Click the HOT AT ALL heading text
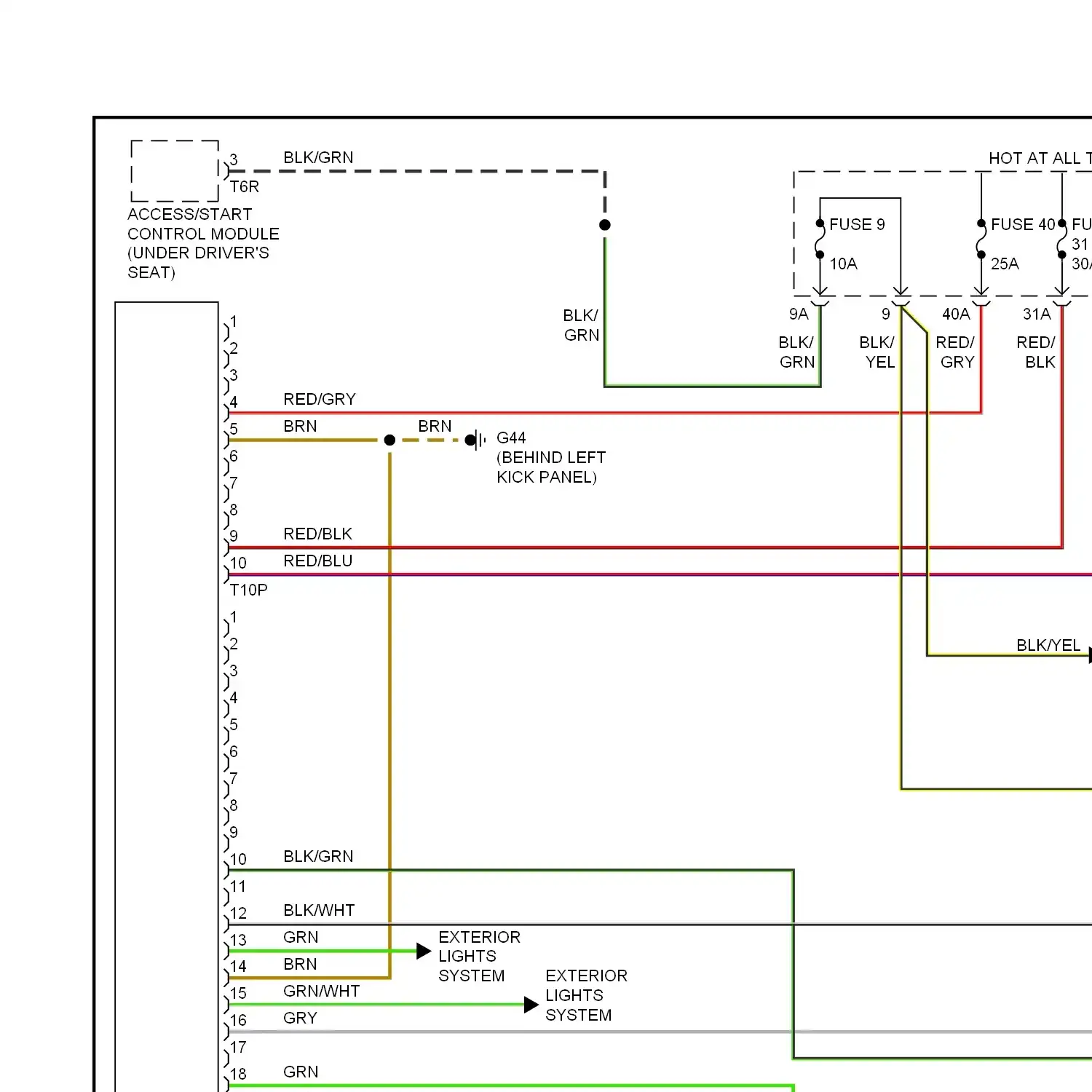 [x=1040, y=158]
